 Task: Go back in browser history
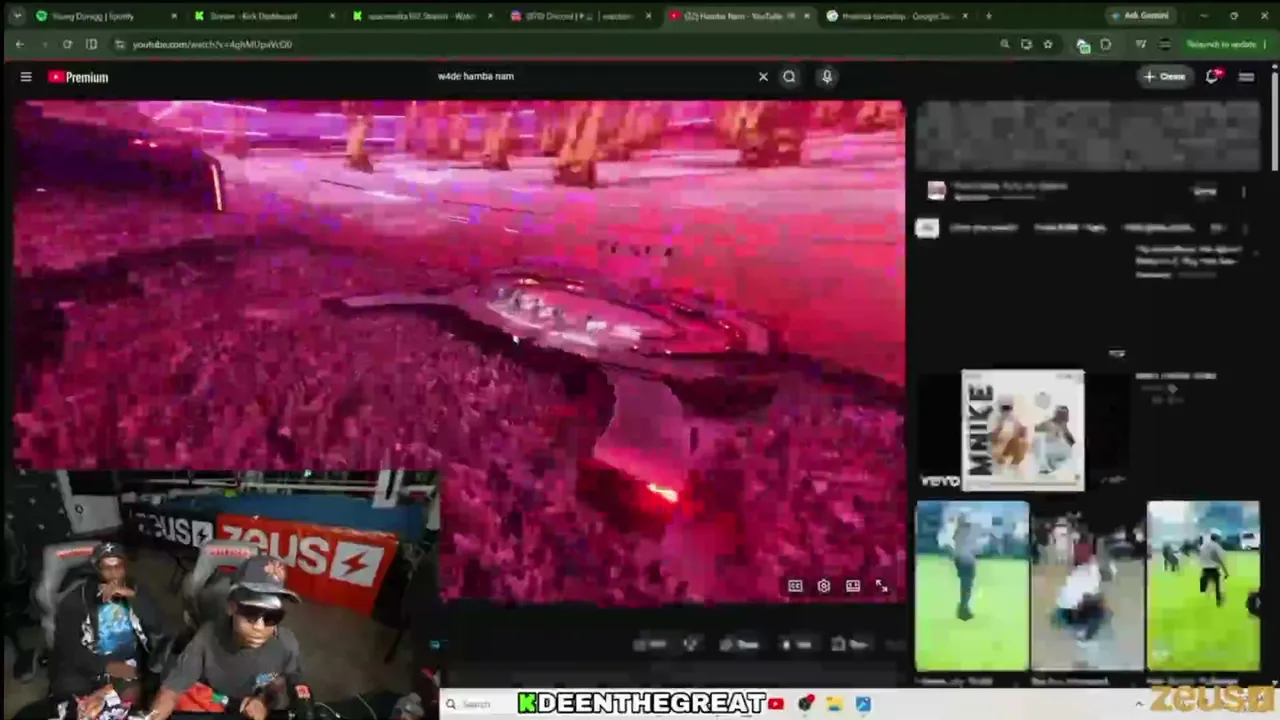[20, 44]
